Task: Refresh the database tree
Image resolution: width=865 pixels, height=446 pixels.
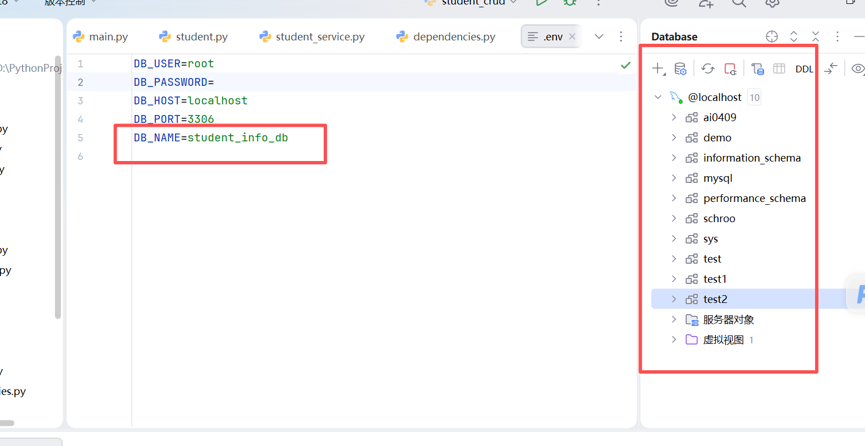Action: (708, 68)
